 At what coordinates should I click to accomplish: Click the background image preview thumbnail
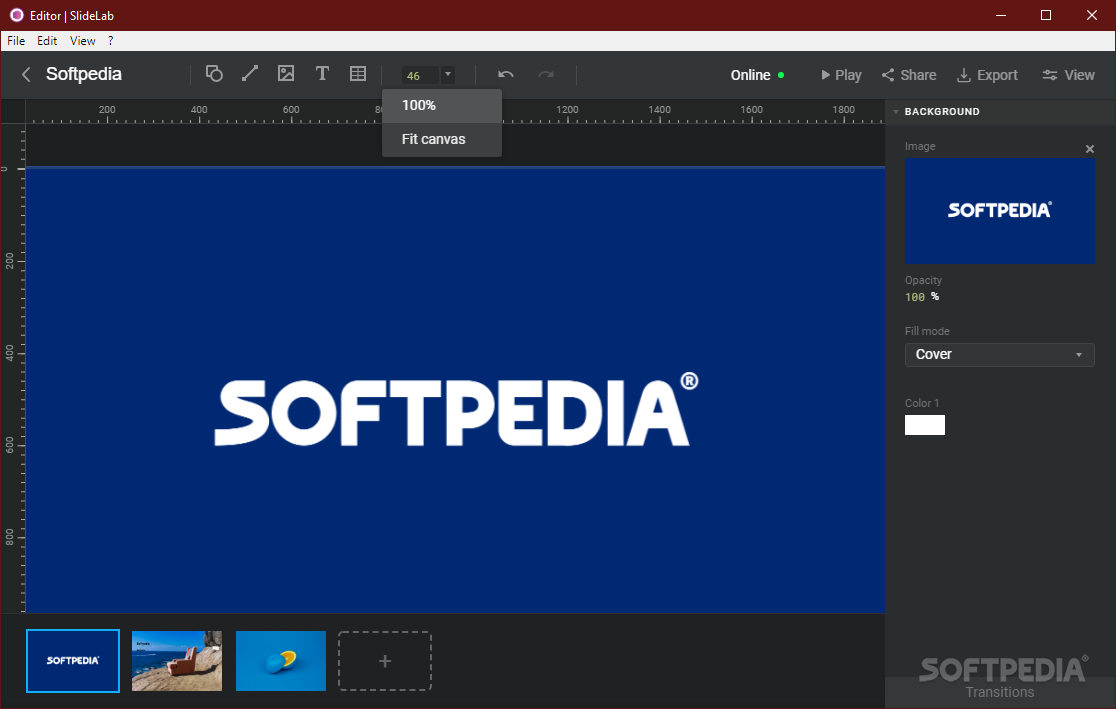click(999, 211)
